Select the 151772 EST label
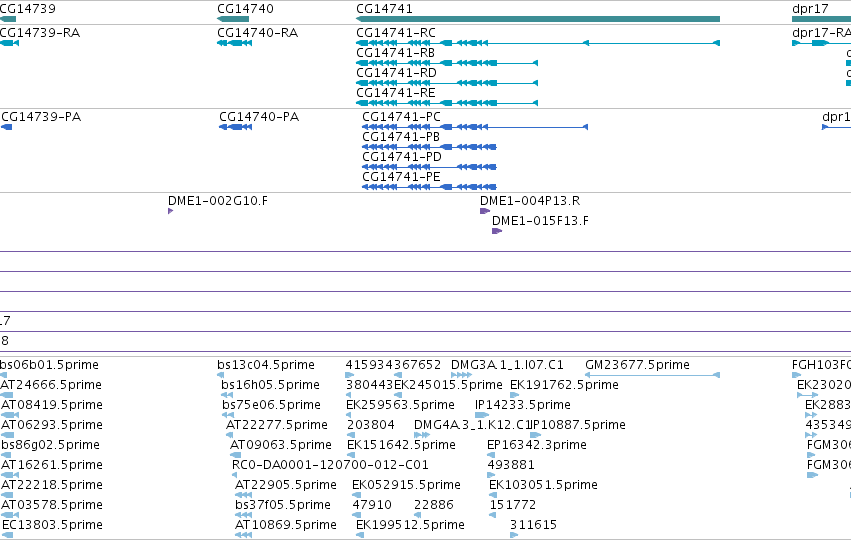The image size is (851, 540). pos(513,505)
